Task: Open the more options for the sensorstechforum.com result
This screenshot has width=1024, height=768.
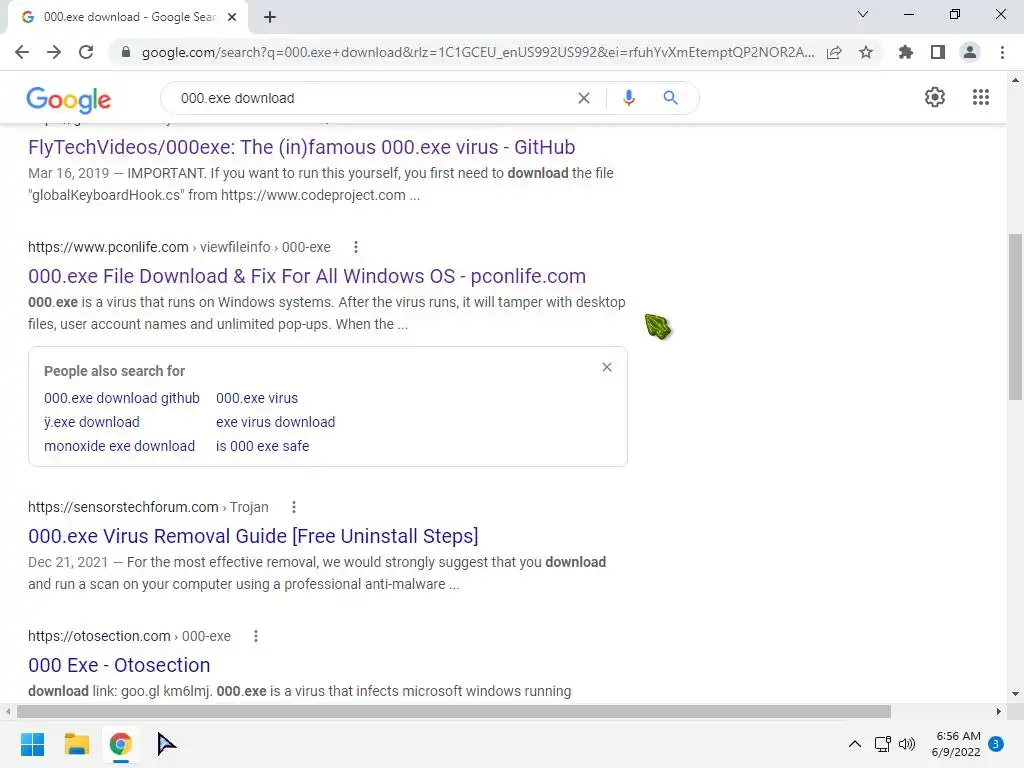Action: [x=294, y=507]
